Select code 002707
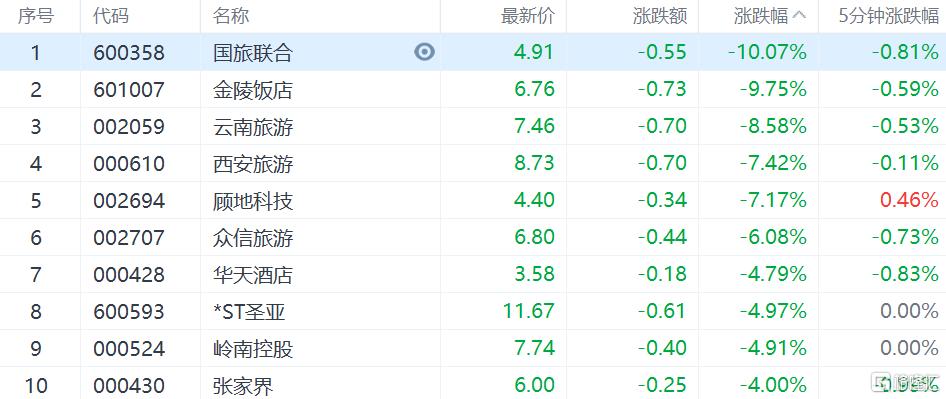 (x=129, y=238)
